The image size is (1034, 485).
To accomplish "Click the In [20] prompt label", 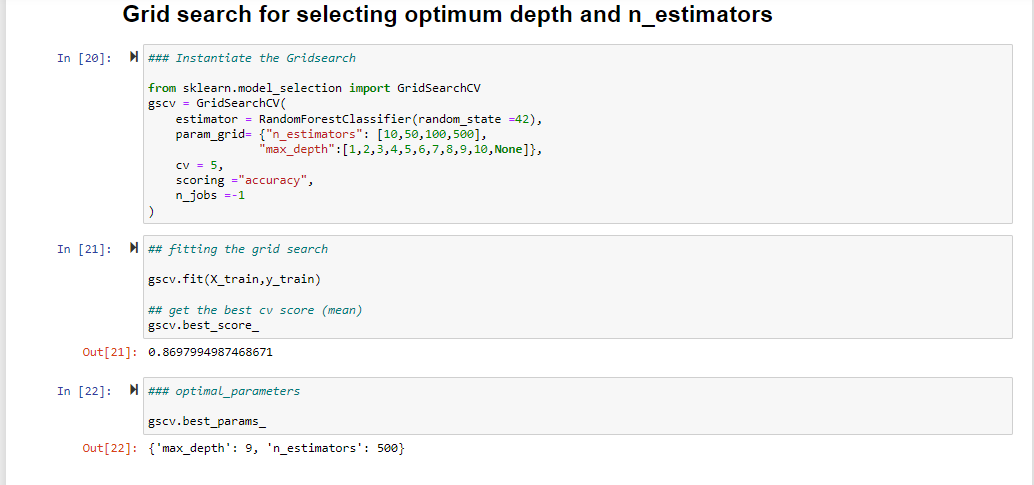I will (x=85, y=58).
